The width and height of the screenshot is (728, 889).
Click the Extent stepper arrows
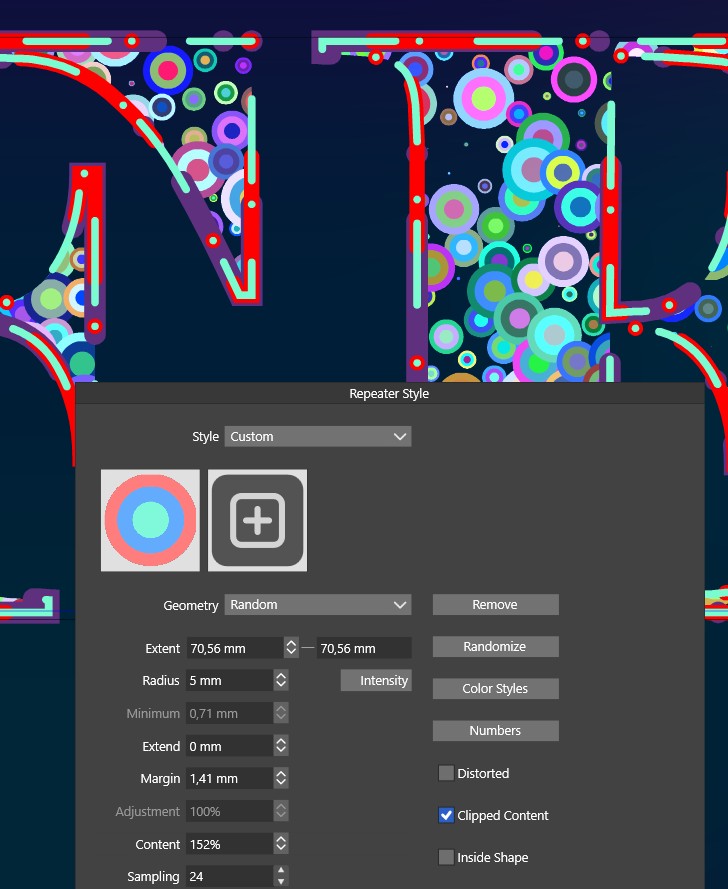pos(291,648)
